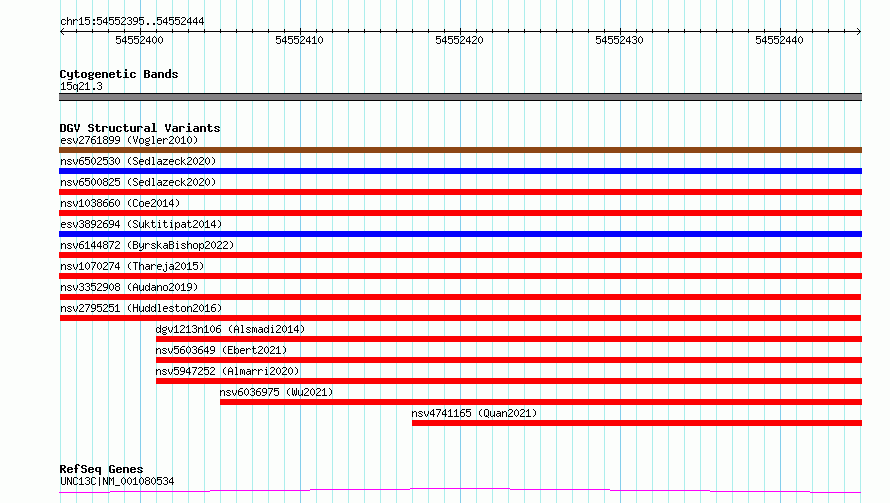Click the red nsv5947252 variant bar
This screenshot has width=890, height=503.
pos(509,381)
